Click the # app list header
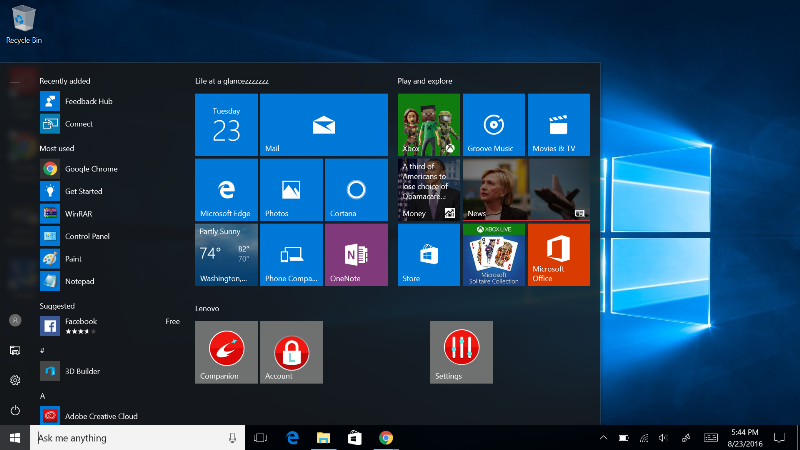Screen dimensions: 800x450 click(42, 351)
